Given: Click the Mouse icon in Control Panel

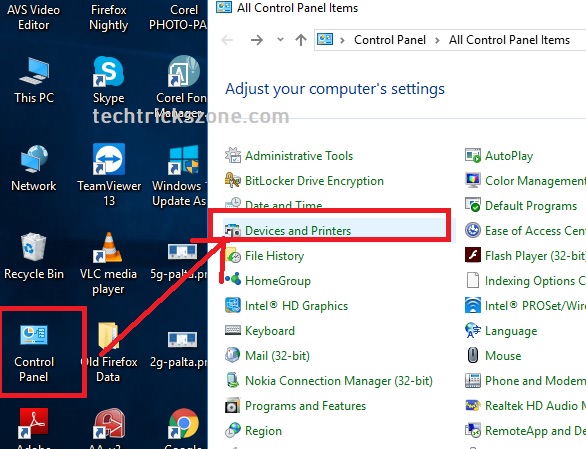Looking at the screenshot, I should click(x=473, y=355).
